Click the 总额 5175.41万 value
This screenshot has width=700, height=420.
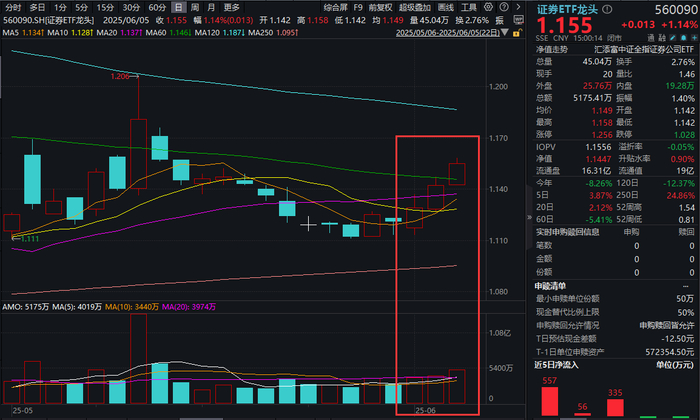tap(592, 98)
